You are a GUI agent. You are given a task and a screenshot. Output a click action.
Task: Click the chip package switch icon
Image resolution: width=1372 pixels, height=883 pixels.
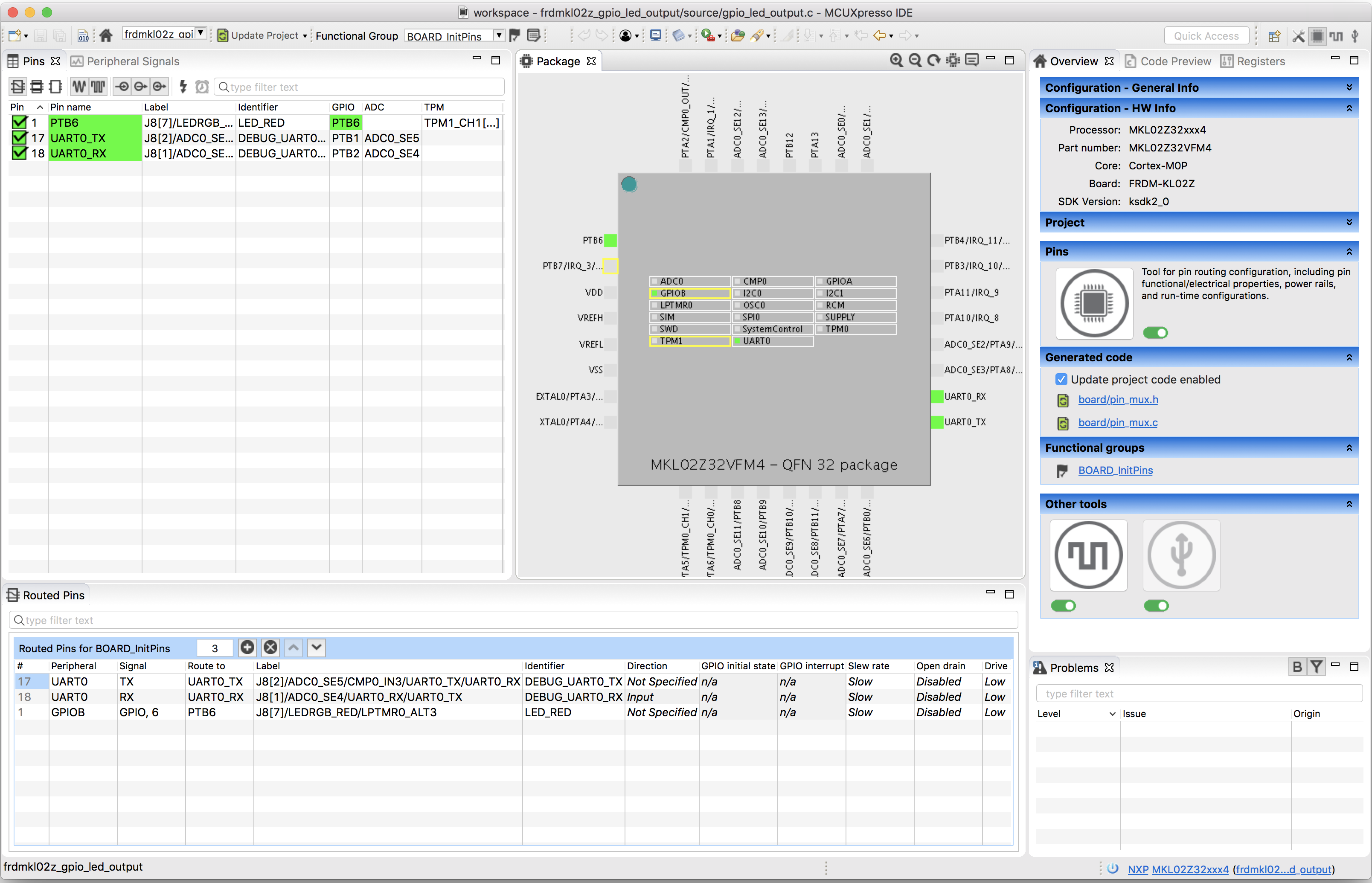point(953,60)
